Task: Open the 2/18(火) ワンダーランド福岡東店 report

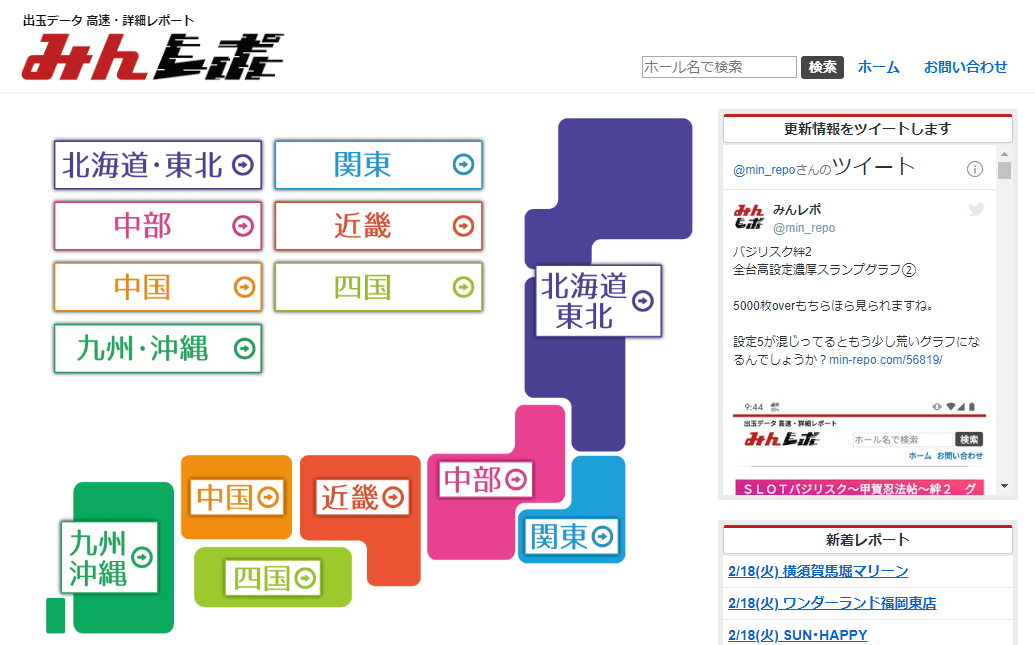Action: pyautogui.click(x=832, y=603)
